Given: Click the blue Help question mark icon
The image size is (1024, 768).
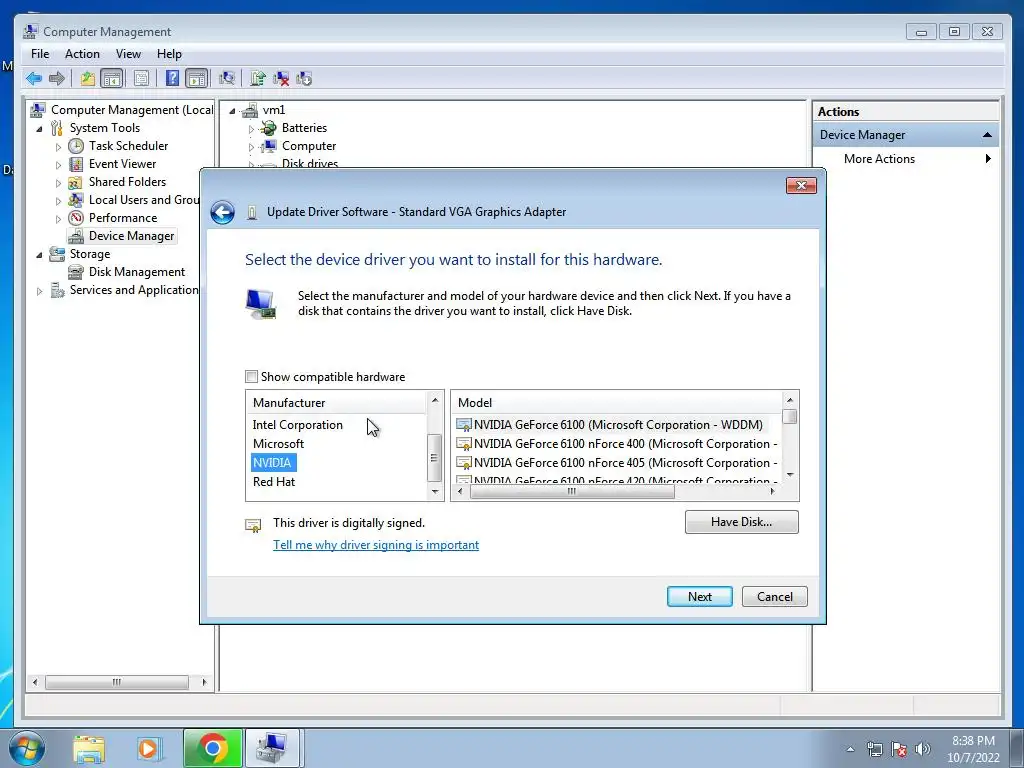Looking at the screenshot, I should (x=172, y=79).
